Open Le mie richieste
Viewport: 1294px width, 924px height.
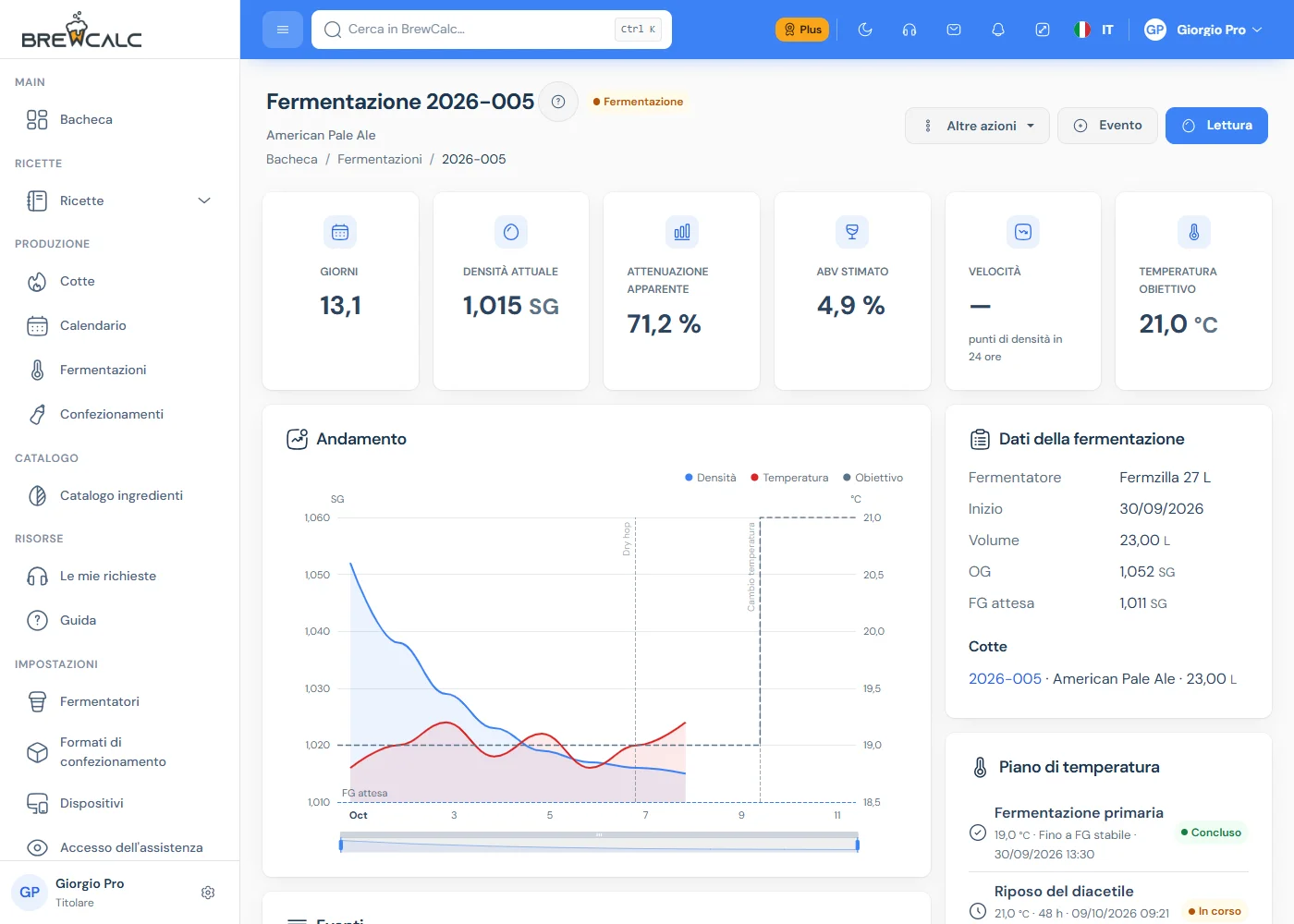point(120,576)
